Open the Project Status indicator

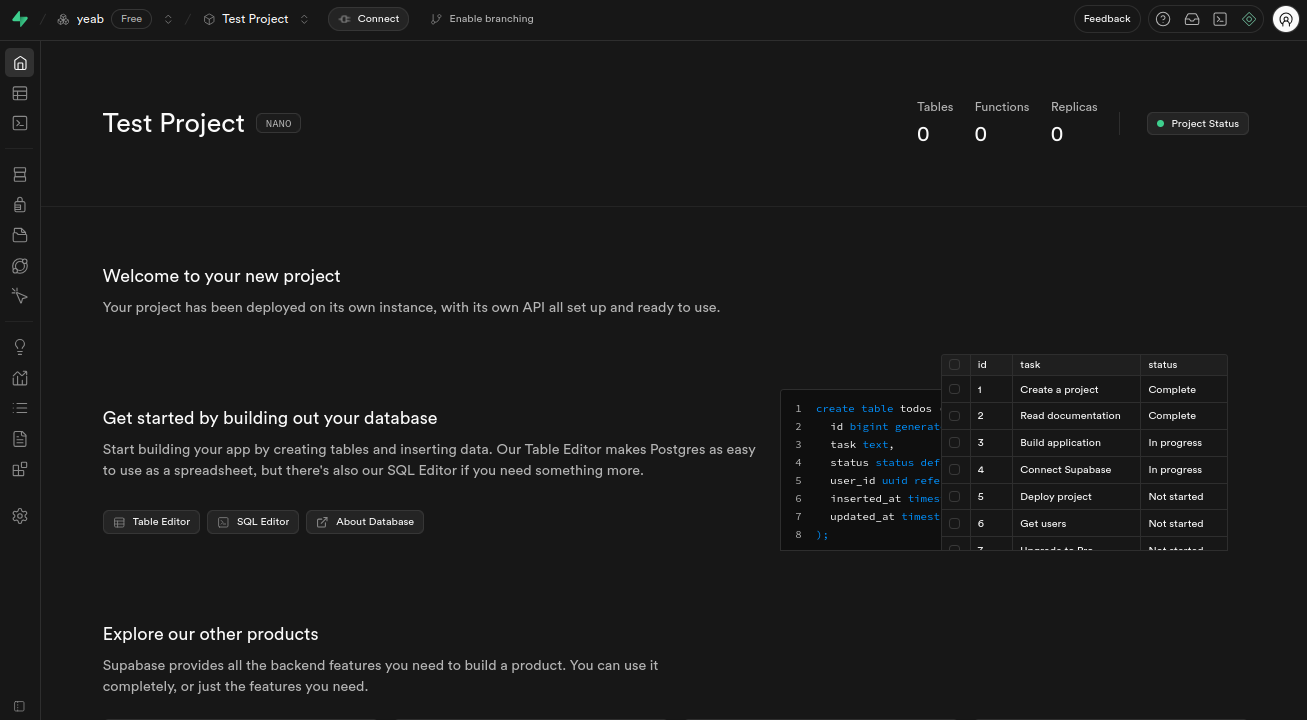1197,124
